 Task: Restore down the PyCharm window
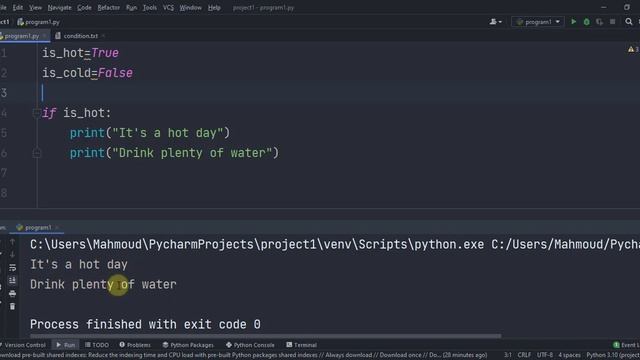click(627, 7)
